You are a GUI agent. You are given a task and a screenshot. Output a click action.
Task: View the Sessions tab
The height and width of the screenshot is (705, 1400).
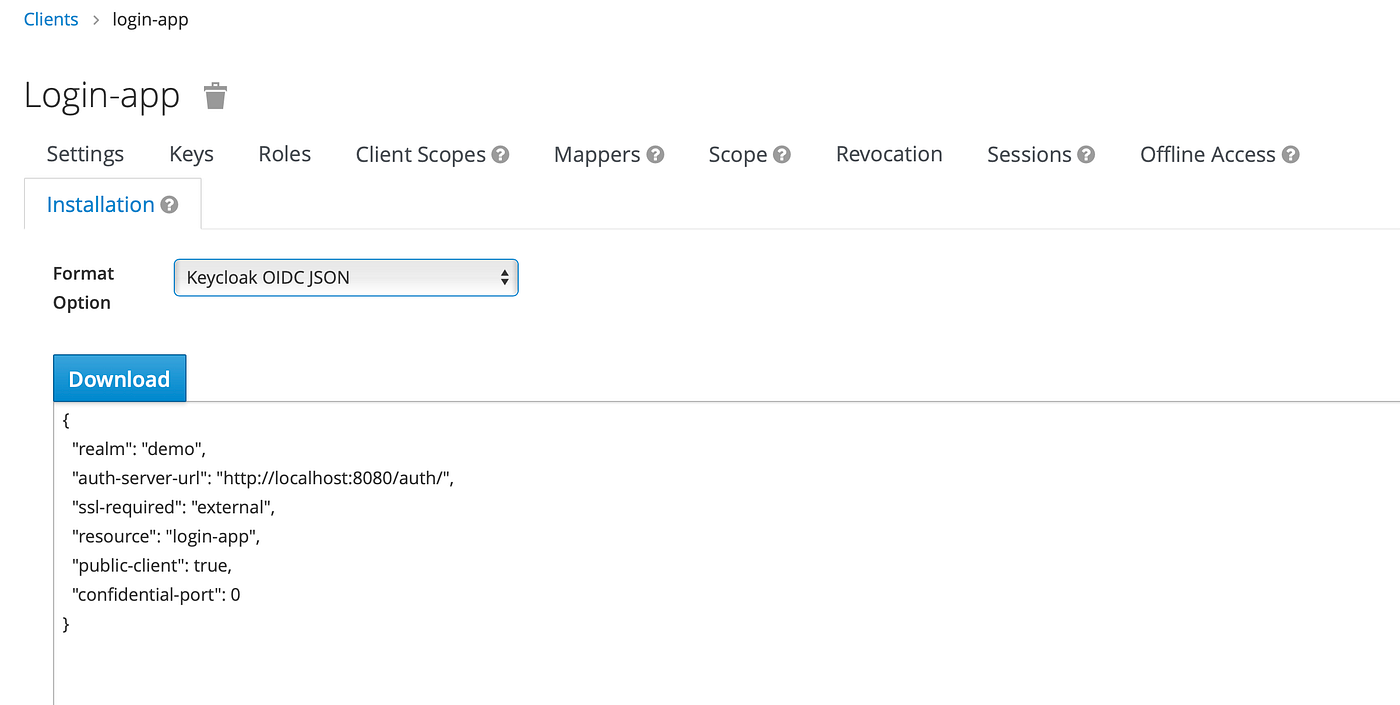pyautogui.click(x=1029, y=154)
